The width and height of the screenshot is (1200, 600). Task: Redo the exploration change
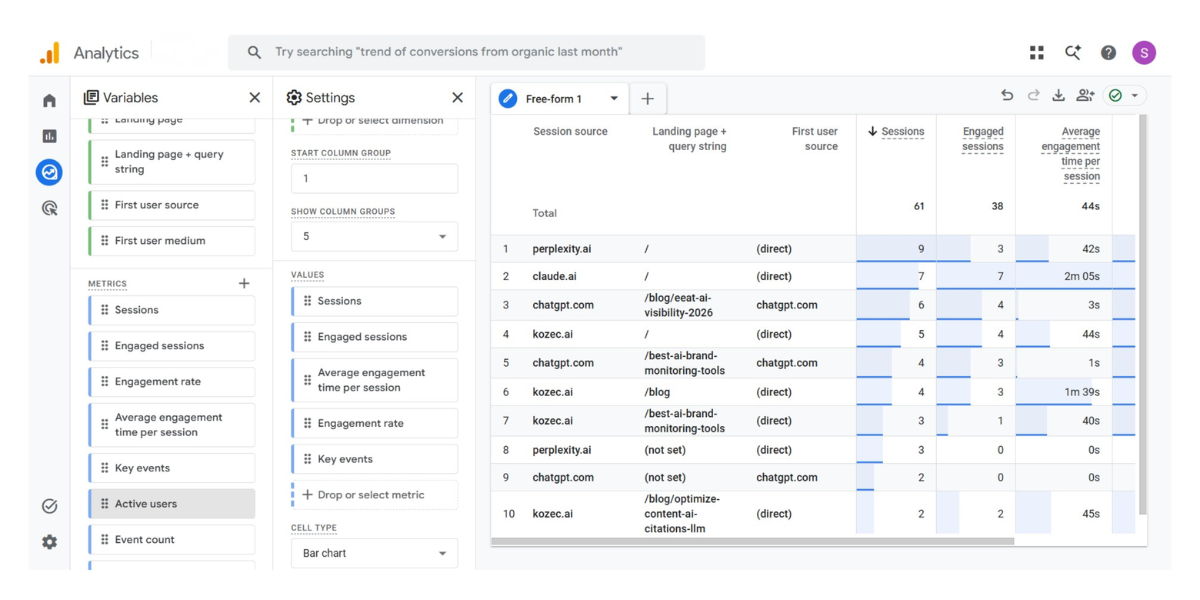coord(1033,95)
